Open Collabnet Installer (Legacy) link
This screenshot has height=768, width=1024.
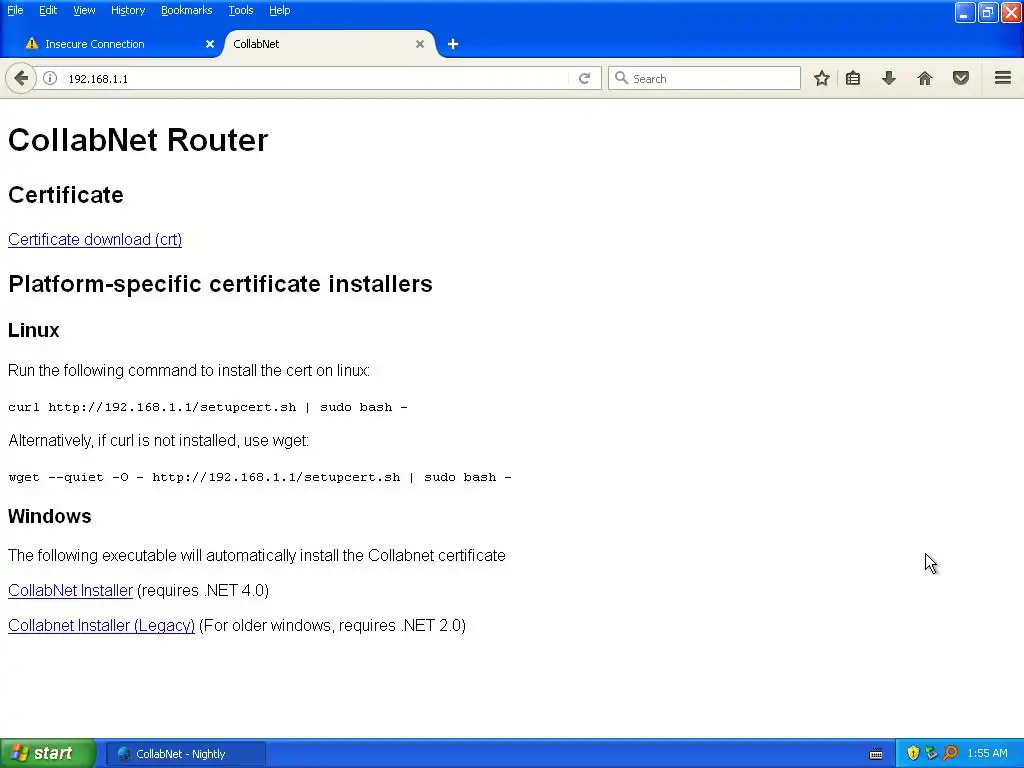(101, 626)
